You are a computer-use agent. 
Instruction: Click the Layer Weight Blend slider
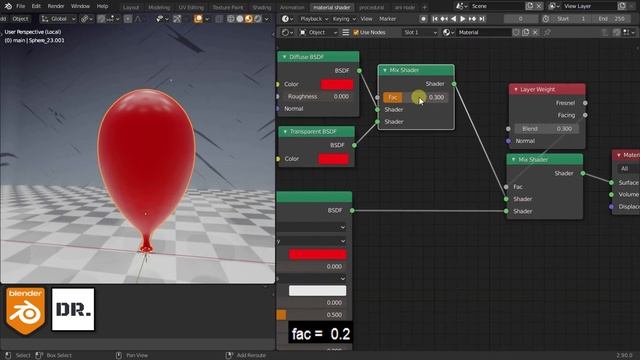(547, 129)
